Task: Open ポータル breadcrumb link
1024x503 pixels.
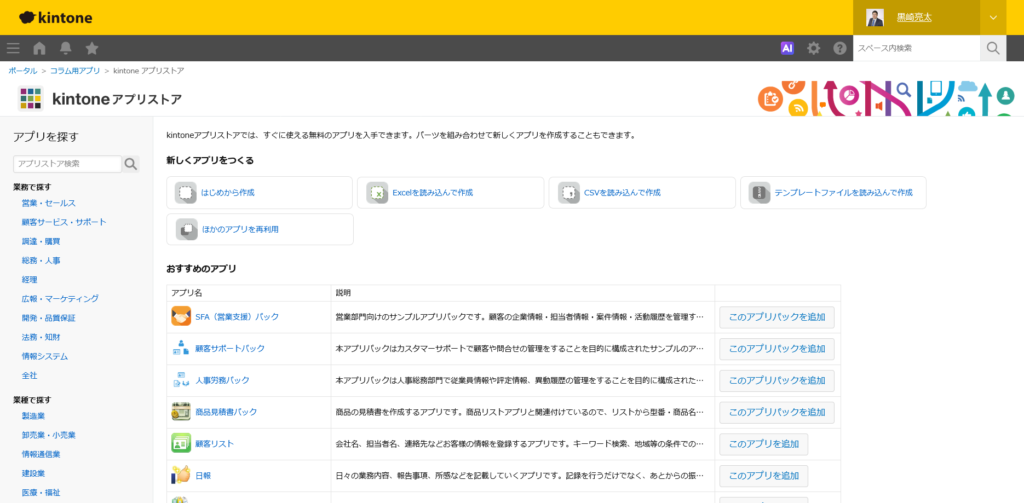Action: coord(22,70)
